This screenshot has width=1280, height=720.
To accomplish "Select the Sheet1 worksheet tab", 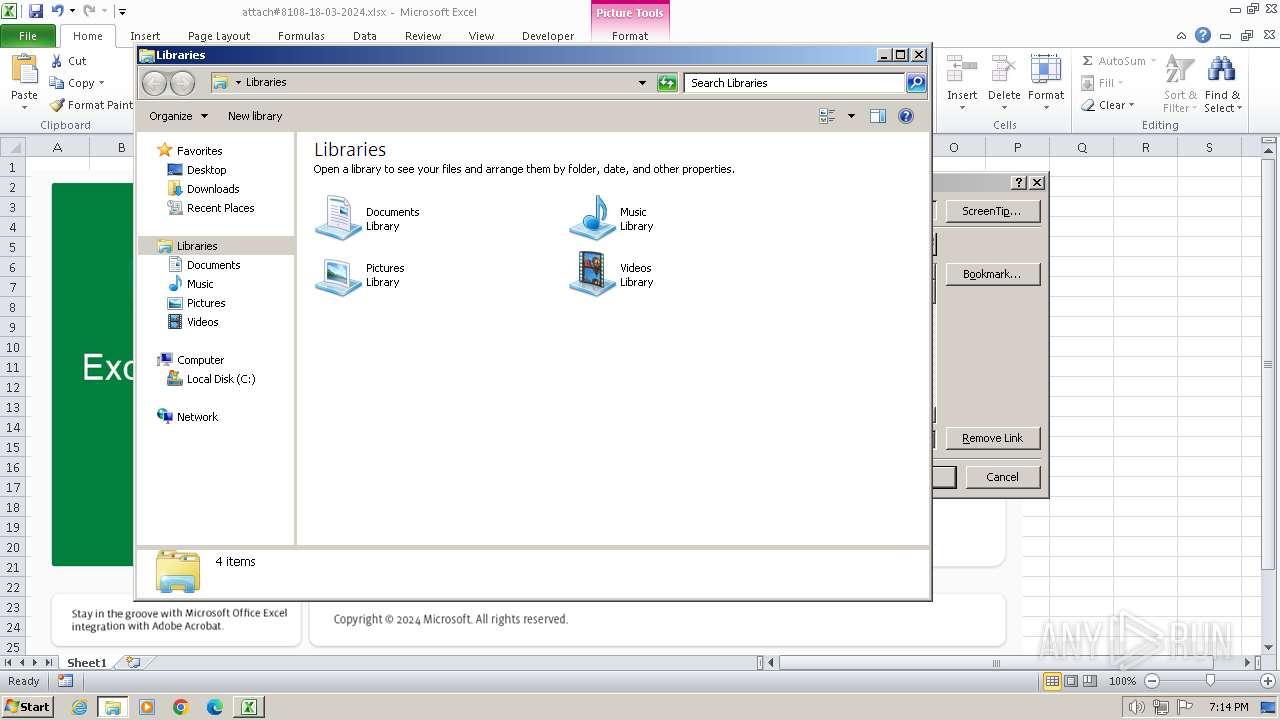I will click(86, 663).
